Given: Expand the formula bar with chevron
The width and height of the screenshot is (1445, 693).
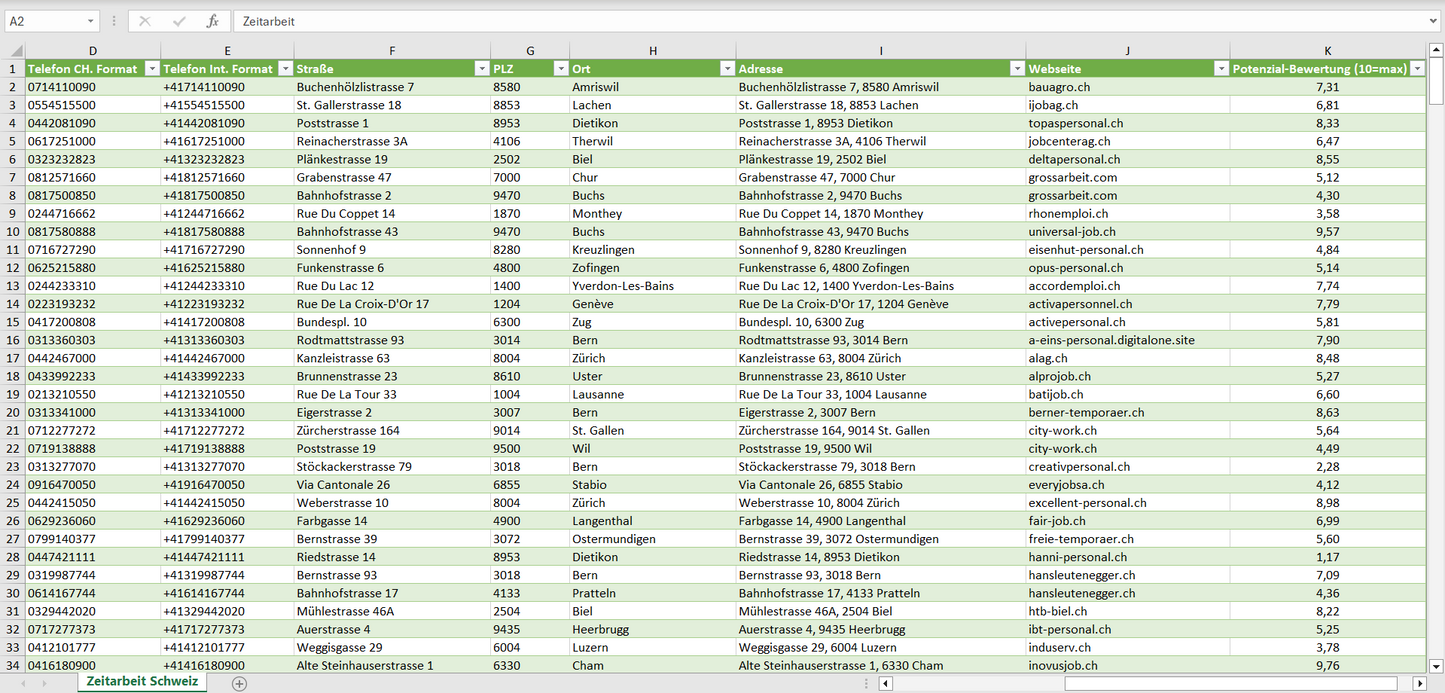Looking at the screenshot, I should tap(1434, 21).
